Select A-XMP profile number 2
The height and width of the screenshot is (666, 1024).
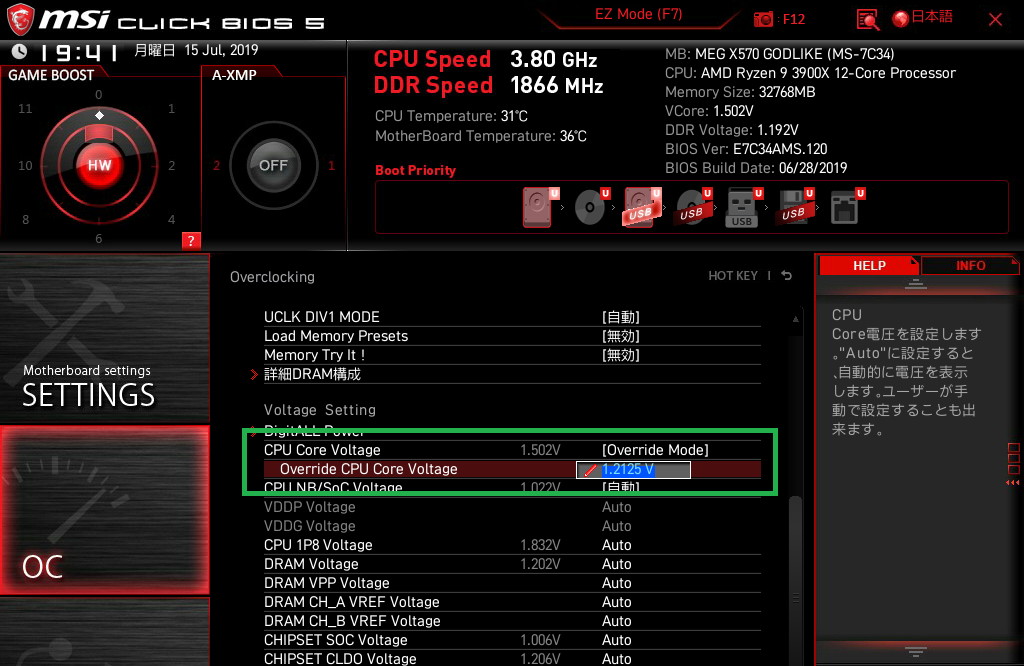pos(216,165)
